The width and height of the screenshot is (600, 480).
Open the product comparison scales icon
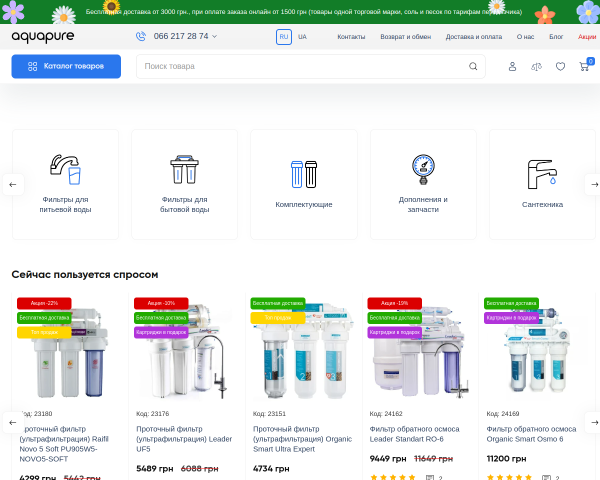click(536, 67)
